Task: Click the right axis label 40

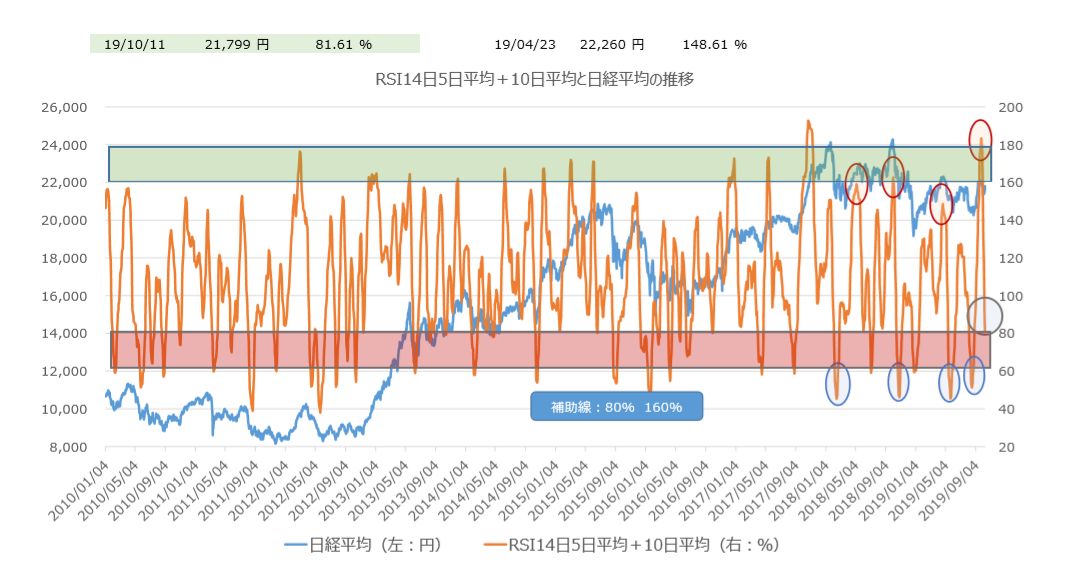Action: tap(1008, 409)
